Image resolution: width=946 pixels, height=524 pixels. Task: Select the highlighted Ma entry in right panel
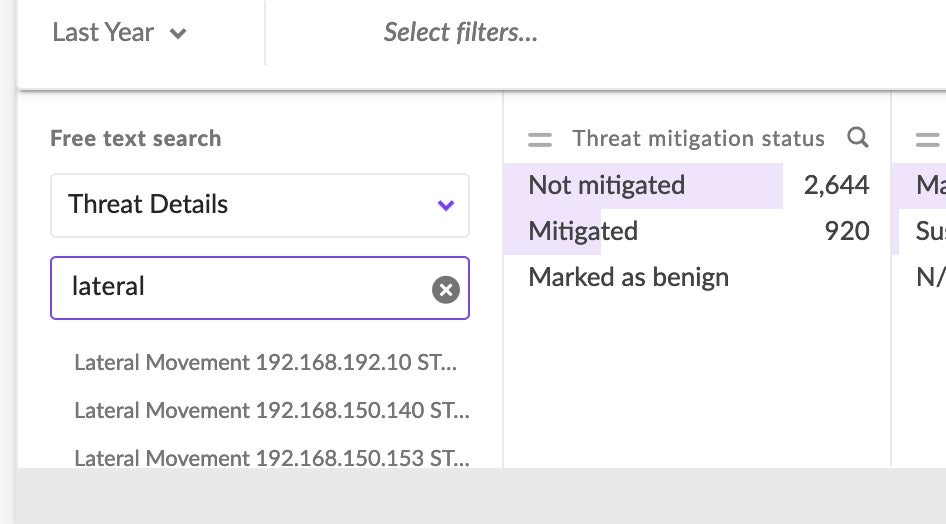(930, 185)
